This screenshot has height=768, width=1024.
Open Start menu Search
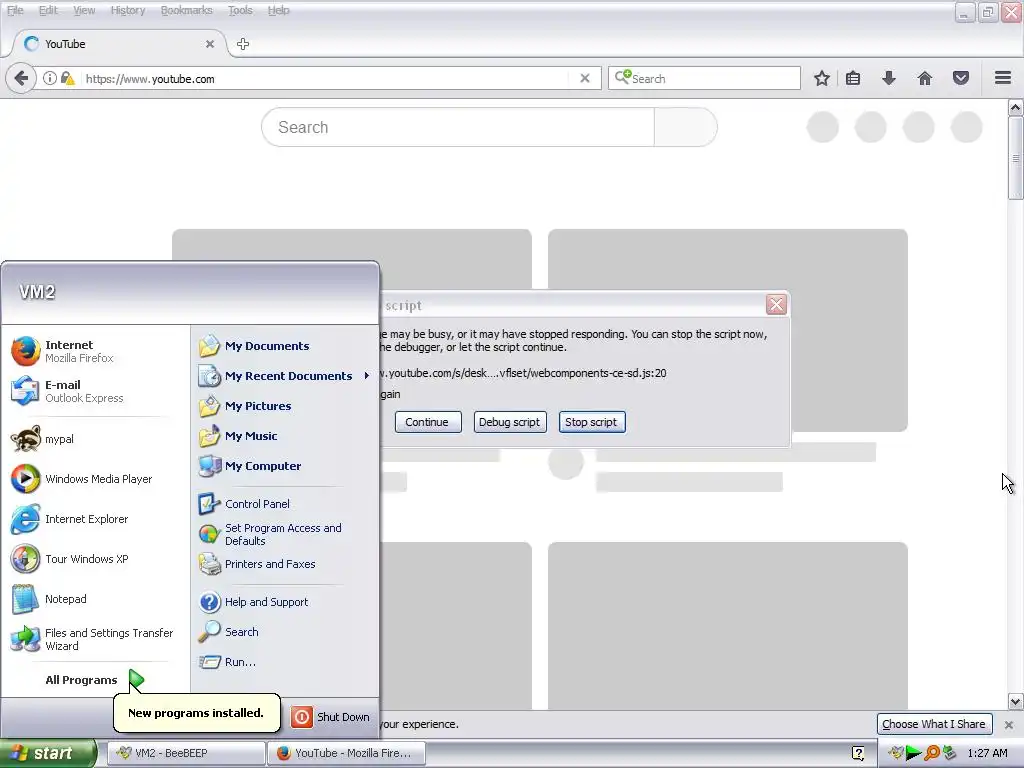click(229, 632)
